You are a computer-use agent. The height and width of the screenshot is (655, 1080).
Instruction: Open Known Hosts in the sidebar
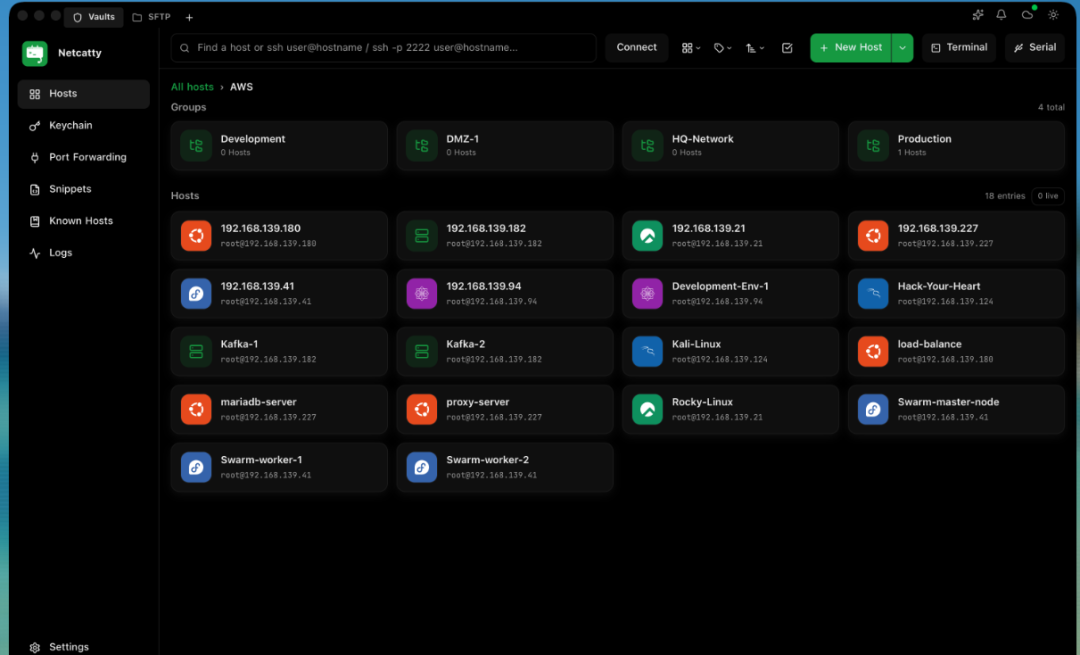[83, 220]
